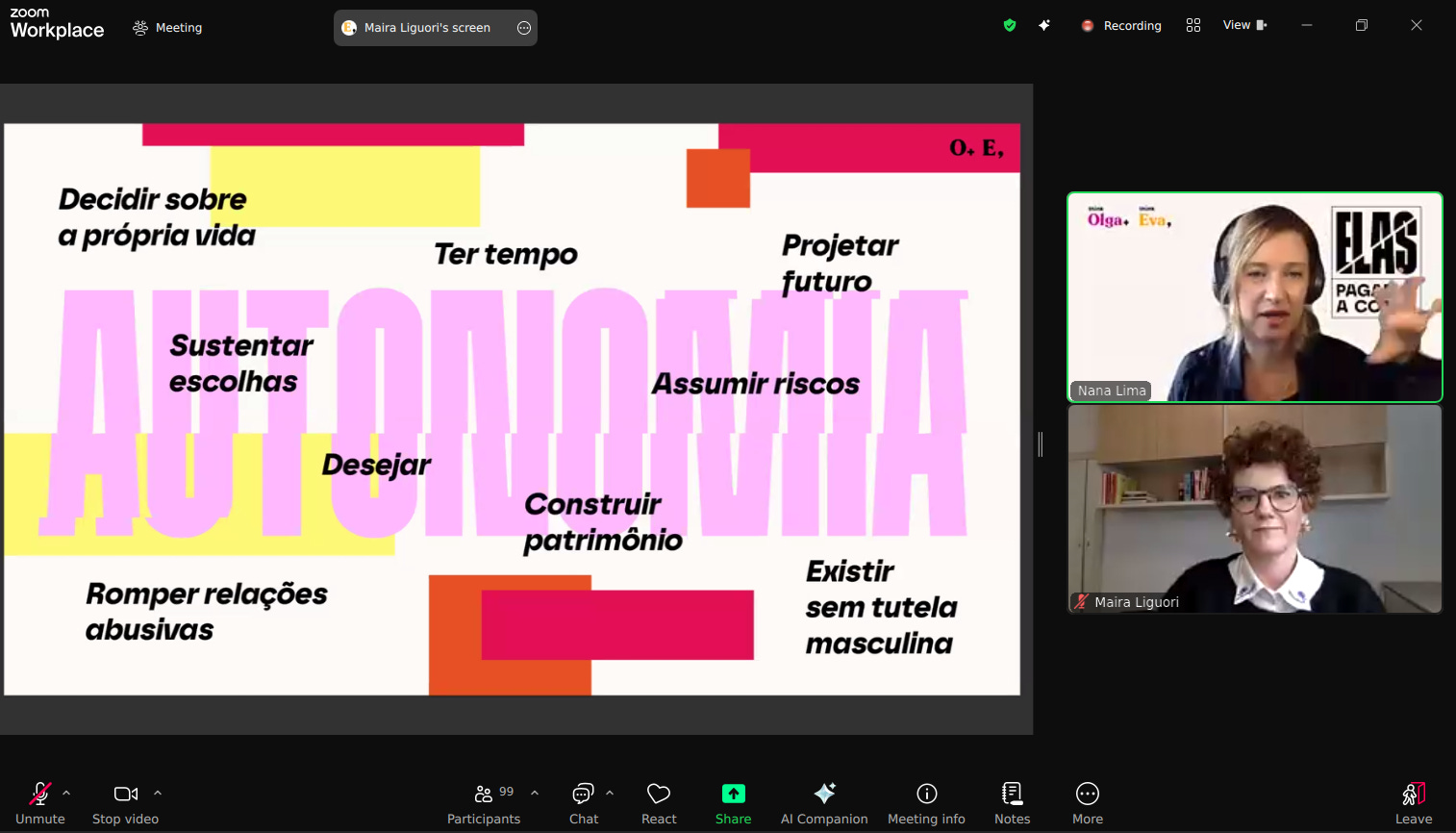Open the Zoom Workplace logo
This screenshot has width=1456, height=833.
(57, 24)
